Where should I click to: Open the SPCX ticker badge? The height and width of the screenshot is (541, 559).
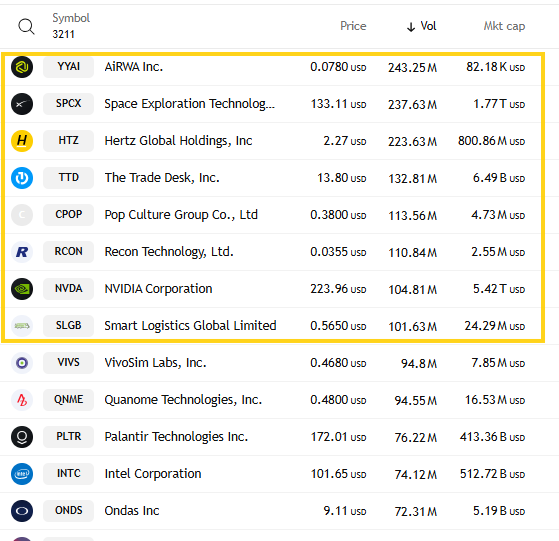[68, 104]
